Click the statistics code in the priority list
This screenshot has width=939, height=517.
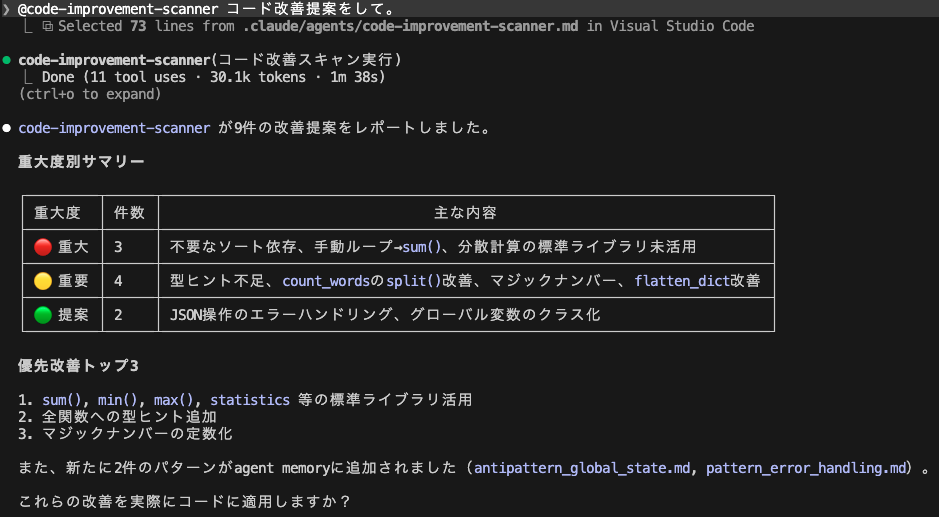tap(250, 399)
